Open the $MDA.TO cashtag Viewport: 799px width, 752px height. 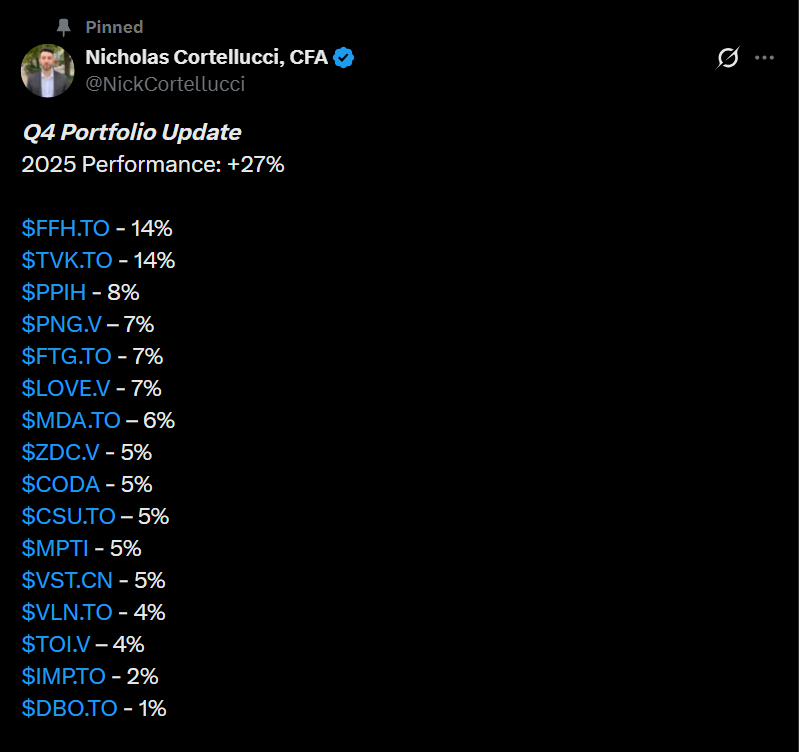(70, 420)
